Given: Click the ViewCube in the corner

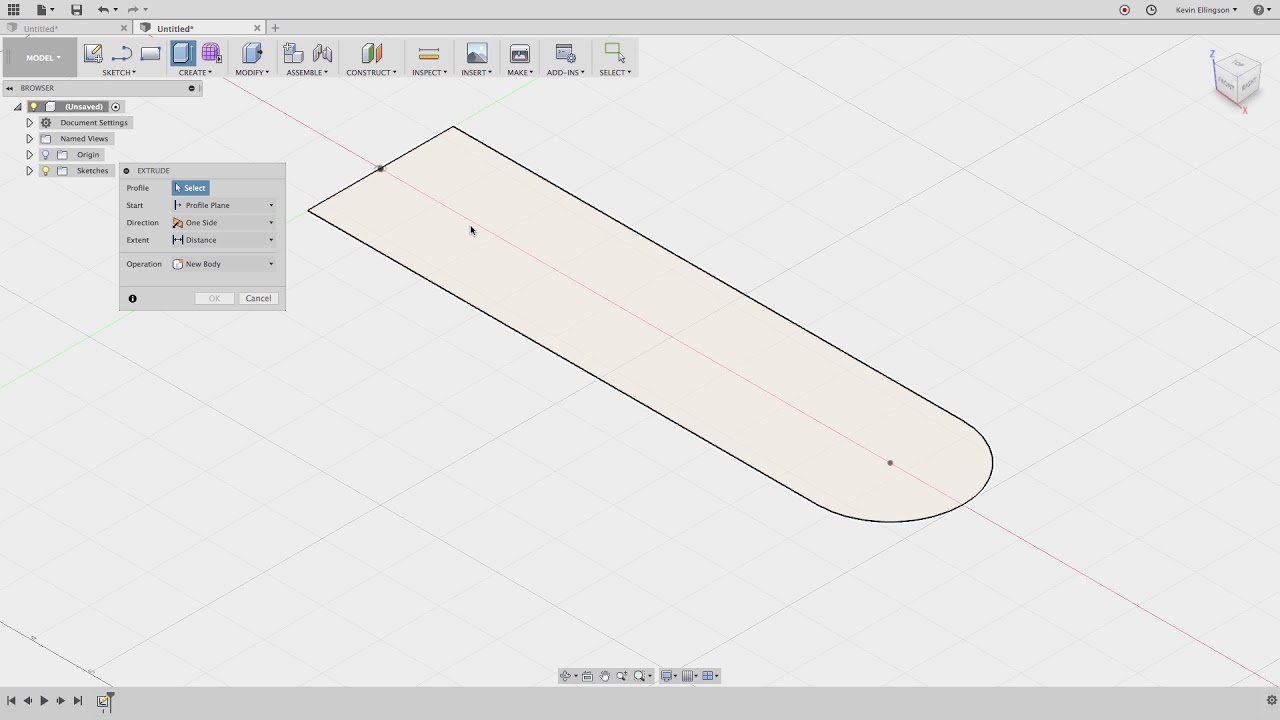Looking at the screenshot, I should click(x=1237, y=79).
